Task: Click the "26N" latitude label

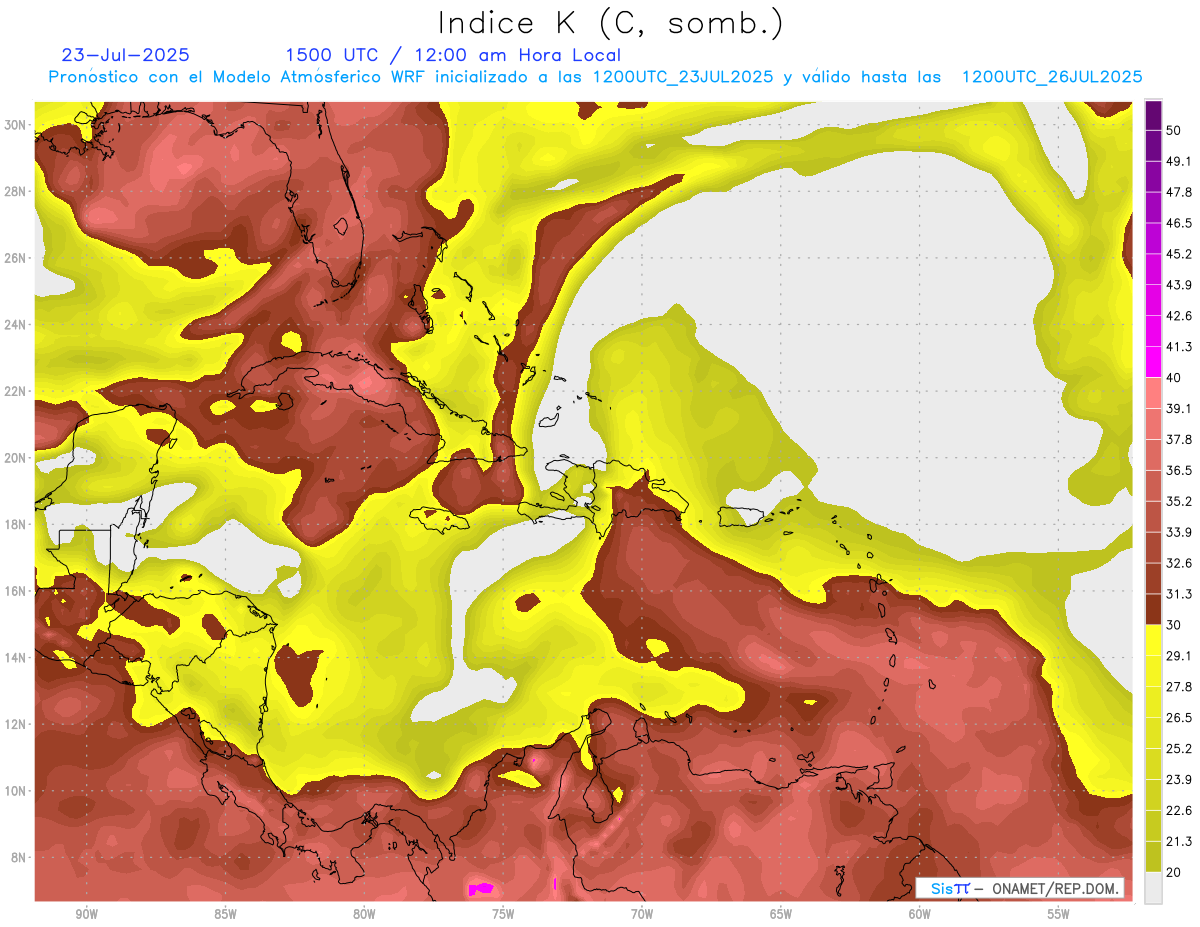Action: point(15,257)
